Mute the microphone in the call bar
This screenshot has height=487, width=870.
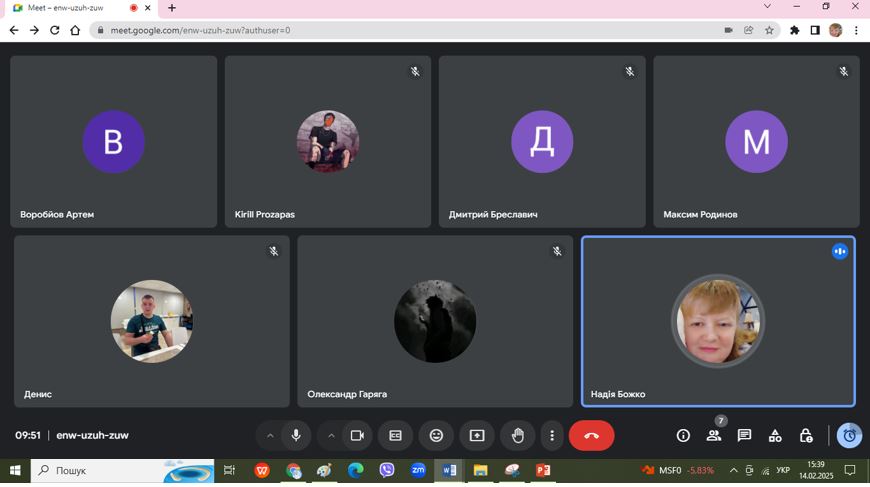tap(296, 436)
